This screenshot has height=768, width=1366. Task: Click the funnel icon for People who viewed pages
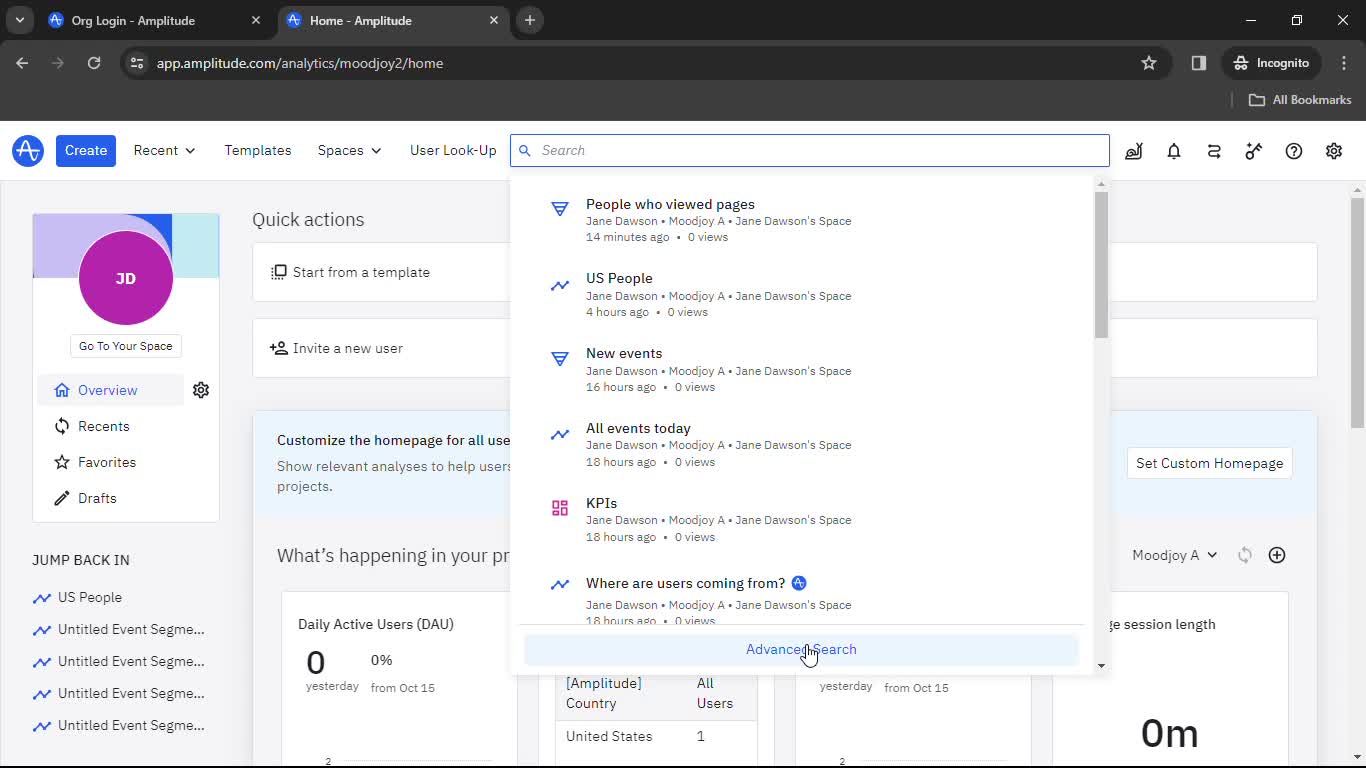[560, 209]
